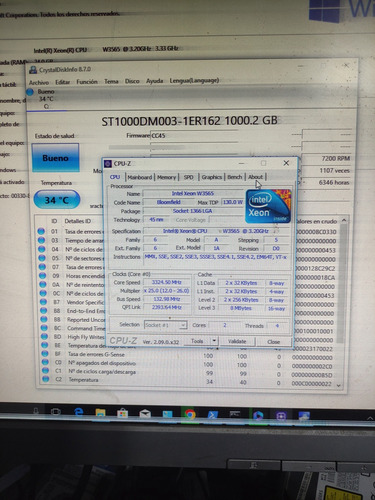Click status circle of row BD High Fly Writes
The image size is (375, 500).
click(44, 336)
